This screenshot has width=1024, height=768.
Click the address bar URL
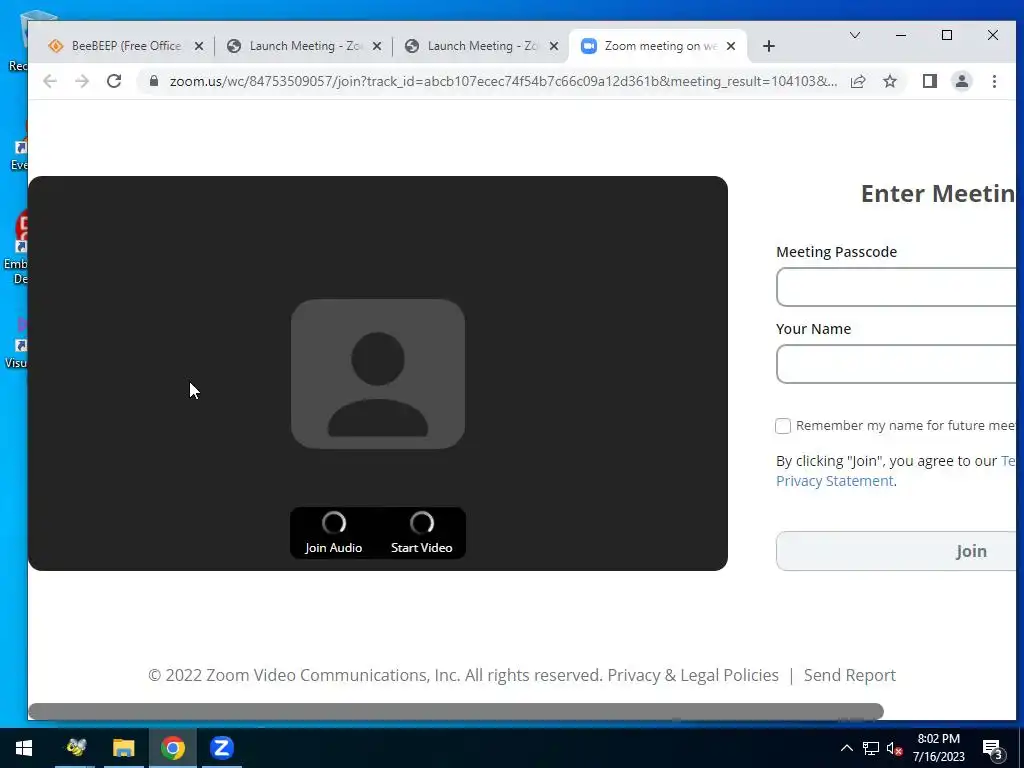click(503, 81)
